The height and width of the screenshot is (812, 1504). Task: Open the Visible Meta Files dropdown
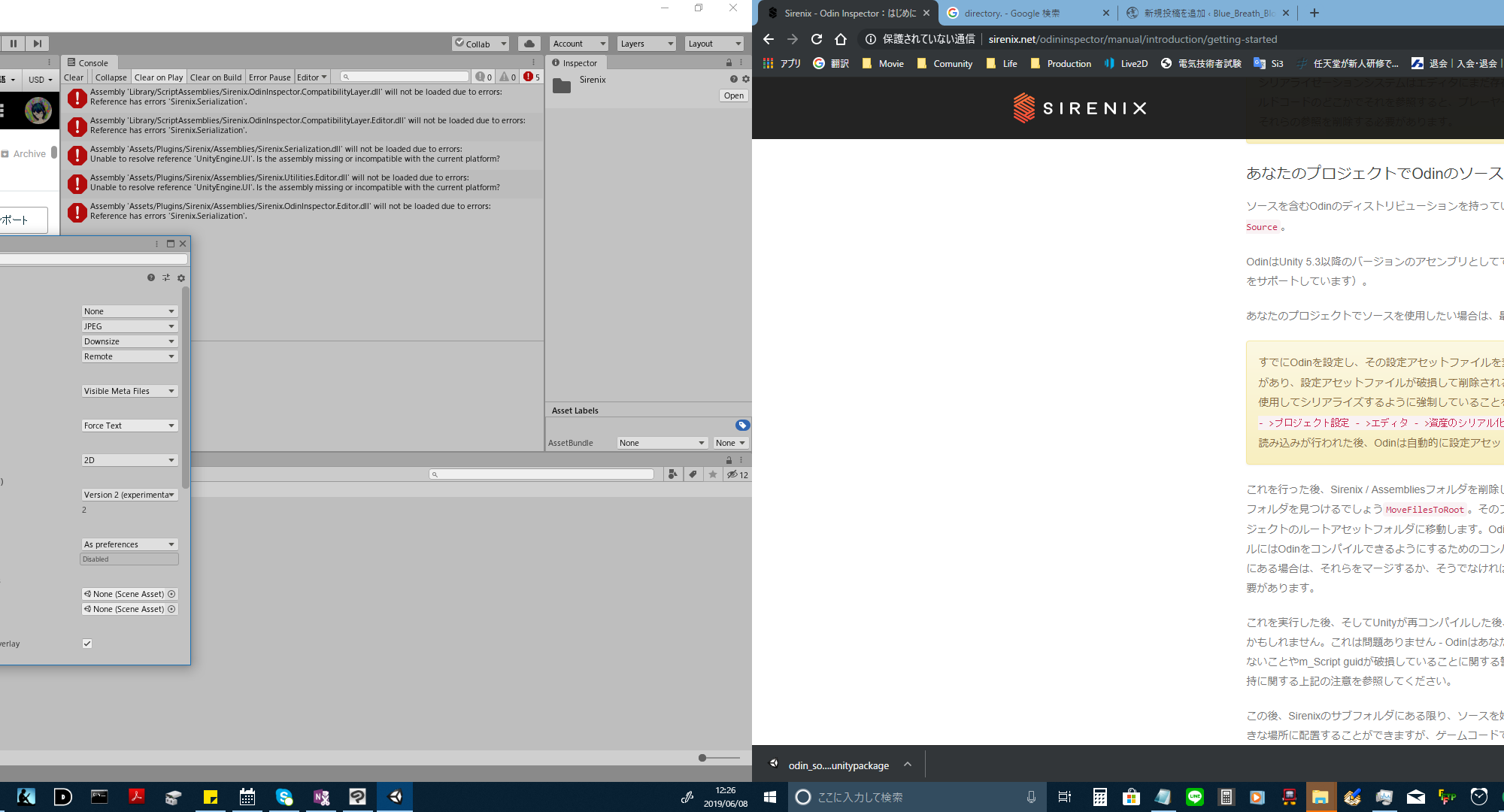point(129,391)
